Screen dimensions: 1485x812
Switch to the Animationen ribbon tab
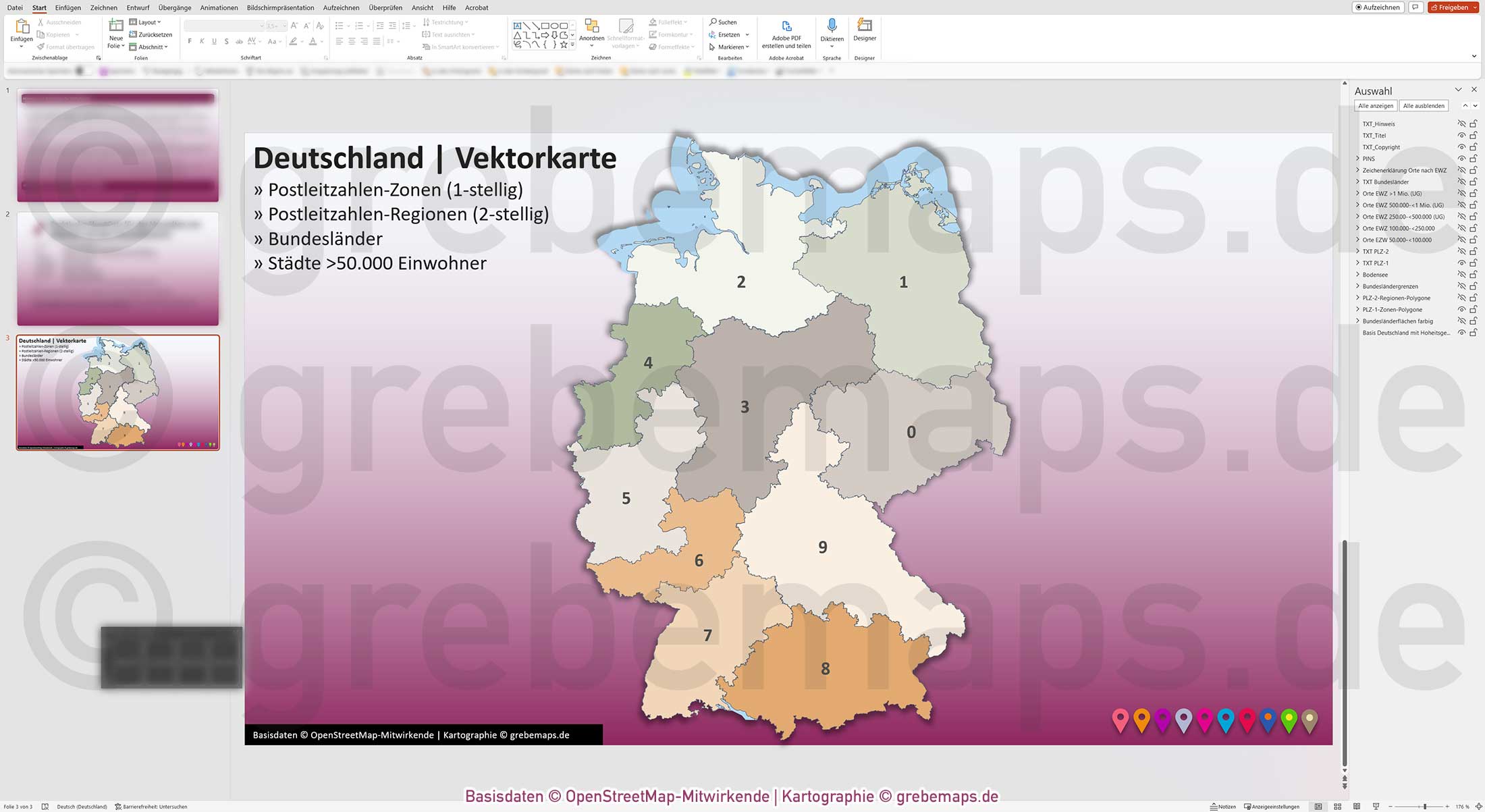pyautogui.click(x=218, y=7)
